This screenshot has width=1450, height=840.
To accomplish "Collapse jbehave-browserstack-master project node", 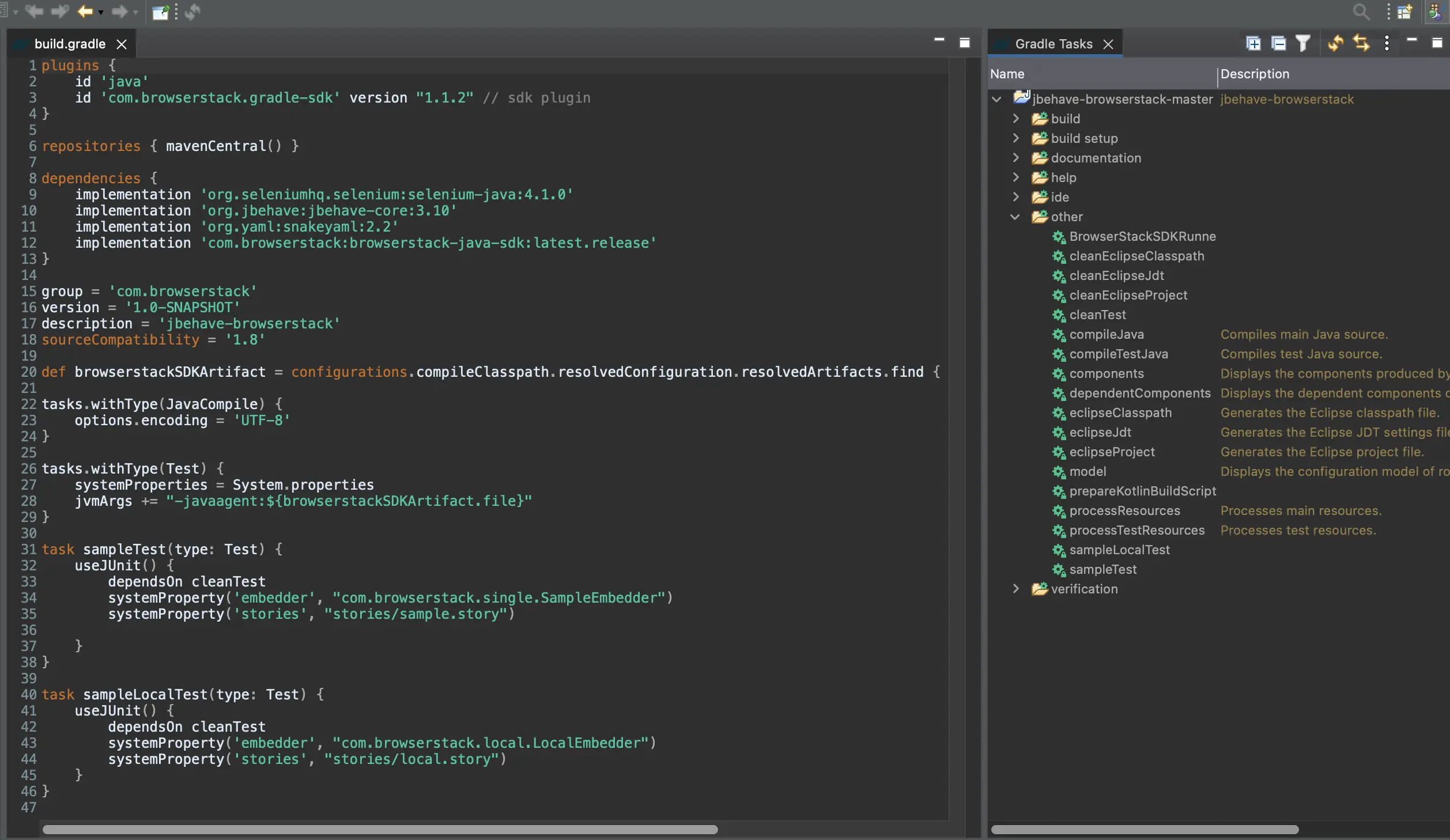I will click(x=996, y=99).
